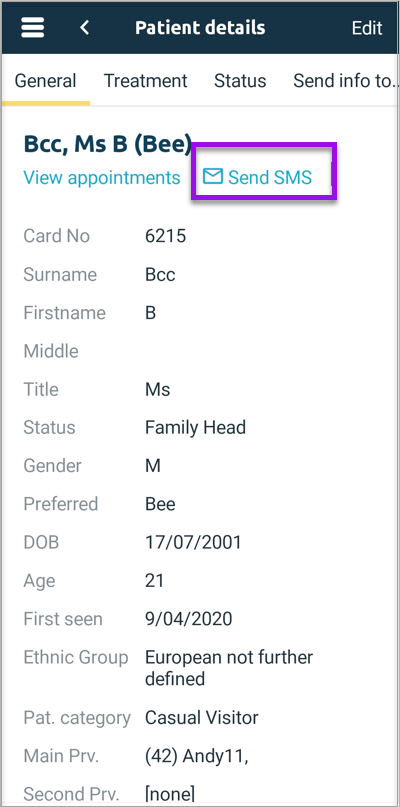The height and width of the screenshot is (807, 400).
Task: Click the envelope icon beside Send SMS
Action: point(213,177)
